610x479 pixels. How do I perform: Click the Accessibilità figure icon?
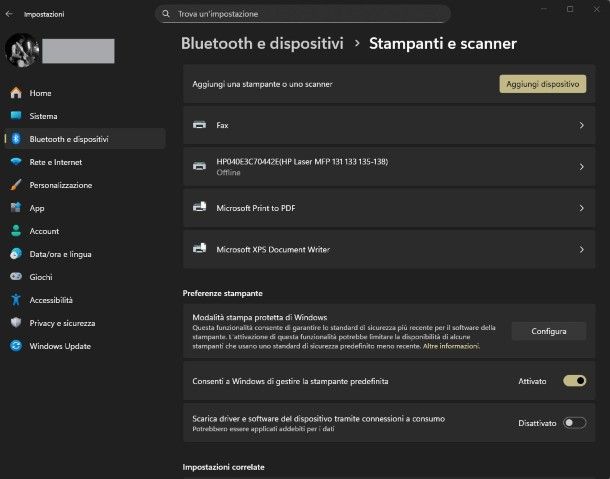click(16, 300)
